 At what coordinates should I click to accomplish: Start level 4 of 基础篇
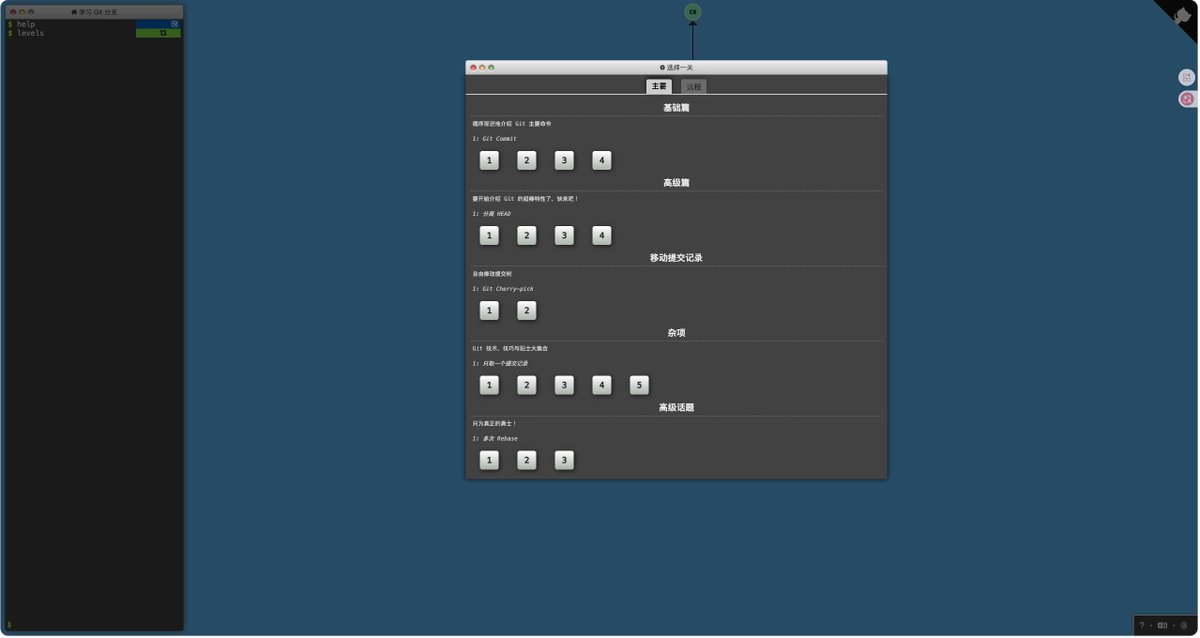[x=601, y=160]
